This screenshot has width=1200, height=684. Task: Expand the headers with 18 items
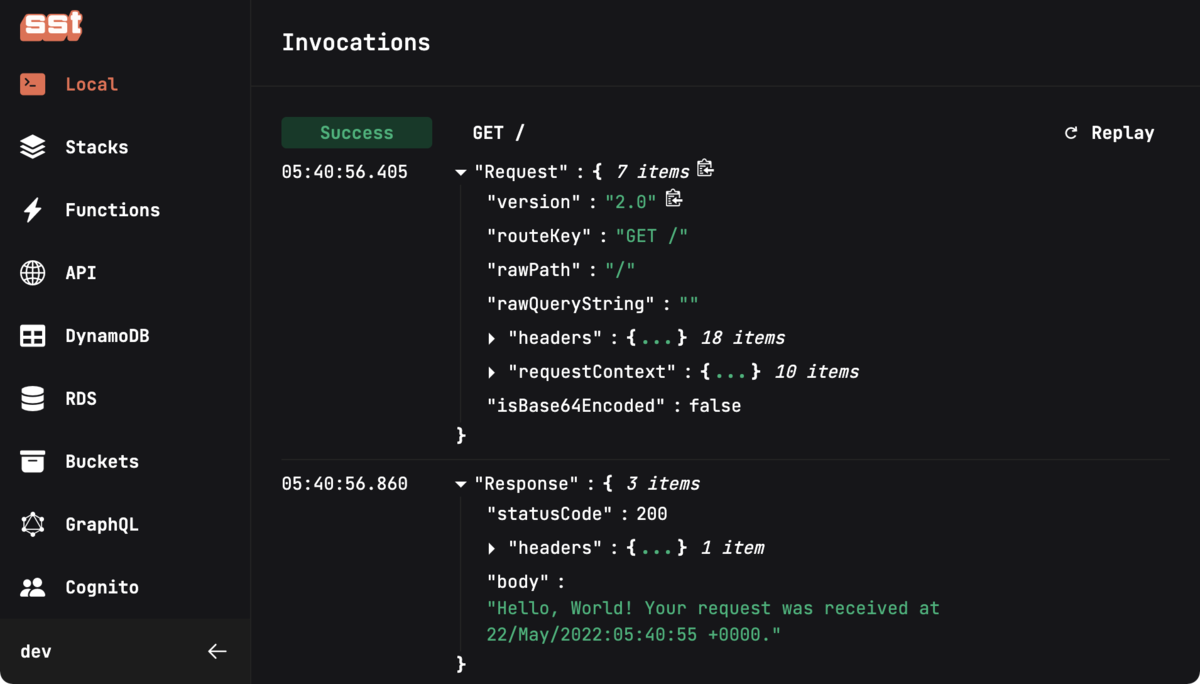click(491, 338)
